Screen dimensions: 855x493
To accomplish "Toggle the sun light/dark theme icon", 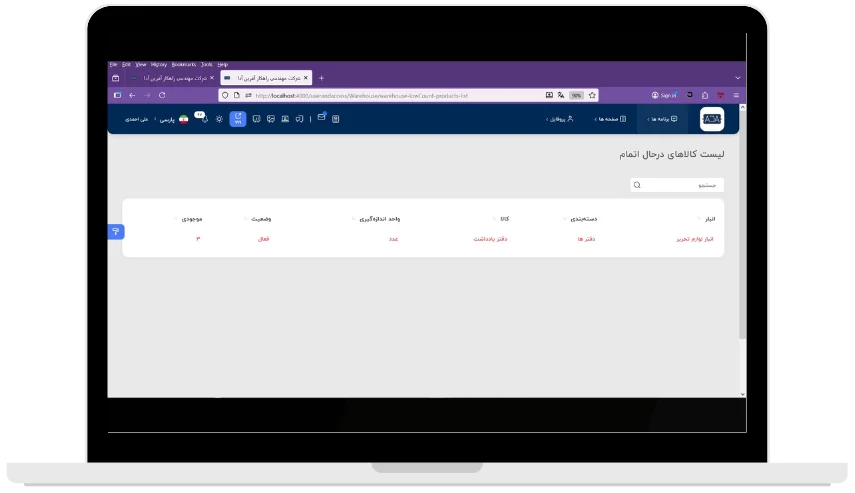I will 219,119.
